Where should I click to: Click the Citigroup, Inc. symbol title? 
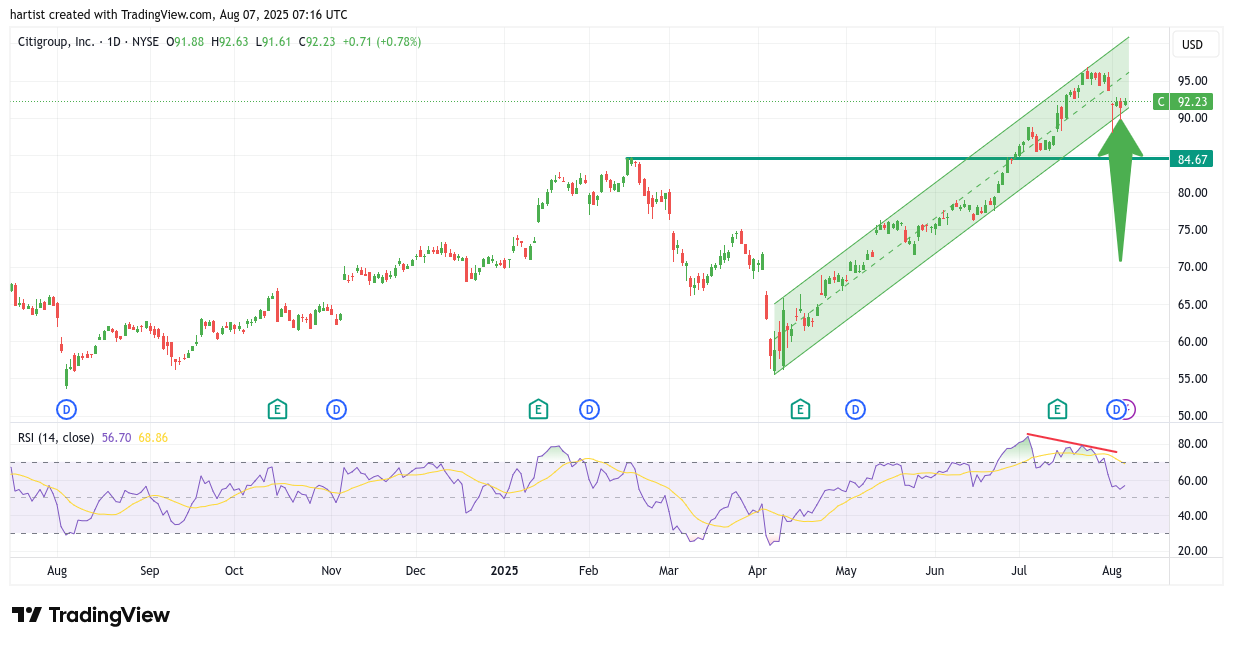57,42
